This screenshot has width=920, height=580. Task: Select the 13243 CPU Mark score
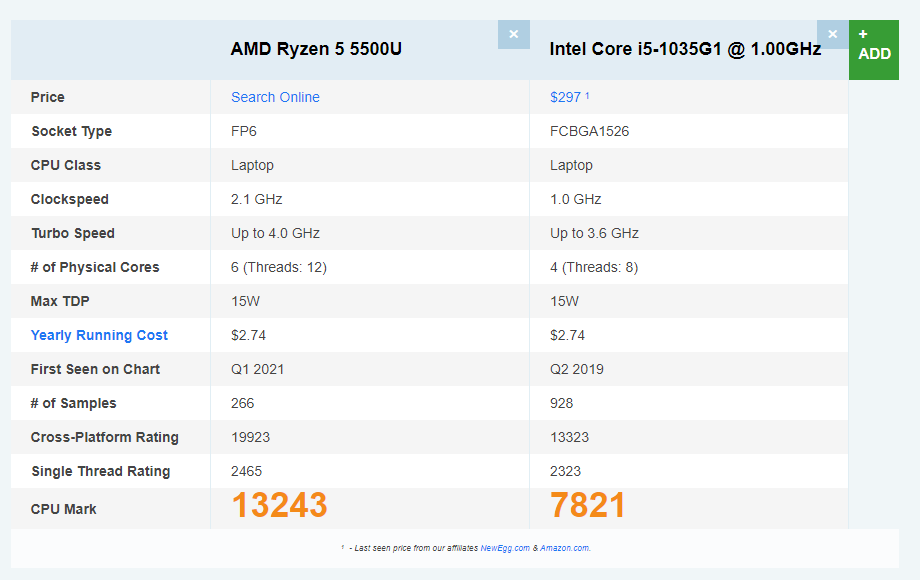pyautogui.click(x=279, y=506)
